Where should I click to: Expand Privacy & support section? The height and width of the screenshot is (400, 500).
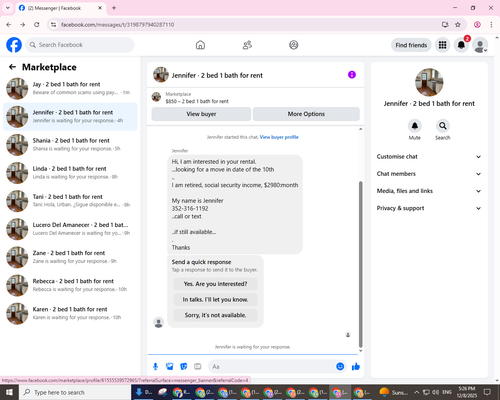(x=429, y=208)
